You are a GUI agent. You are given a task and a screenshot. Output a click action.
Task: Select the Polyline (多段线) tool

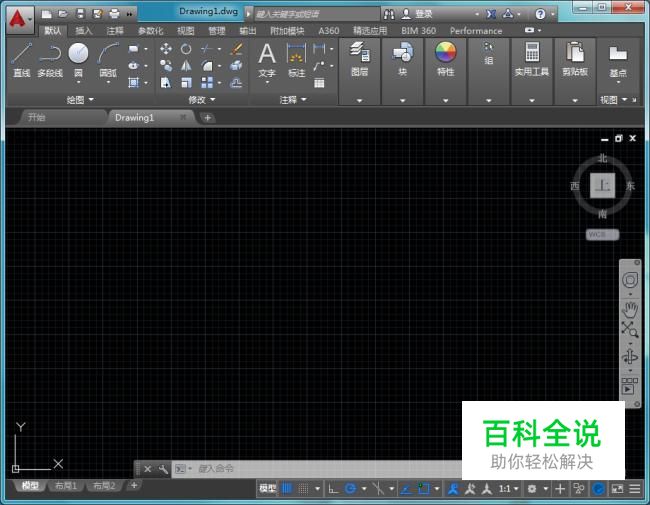(x=50, y=54)
